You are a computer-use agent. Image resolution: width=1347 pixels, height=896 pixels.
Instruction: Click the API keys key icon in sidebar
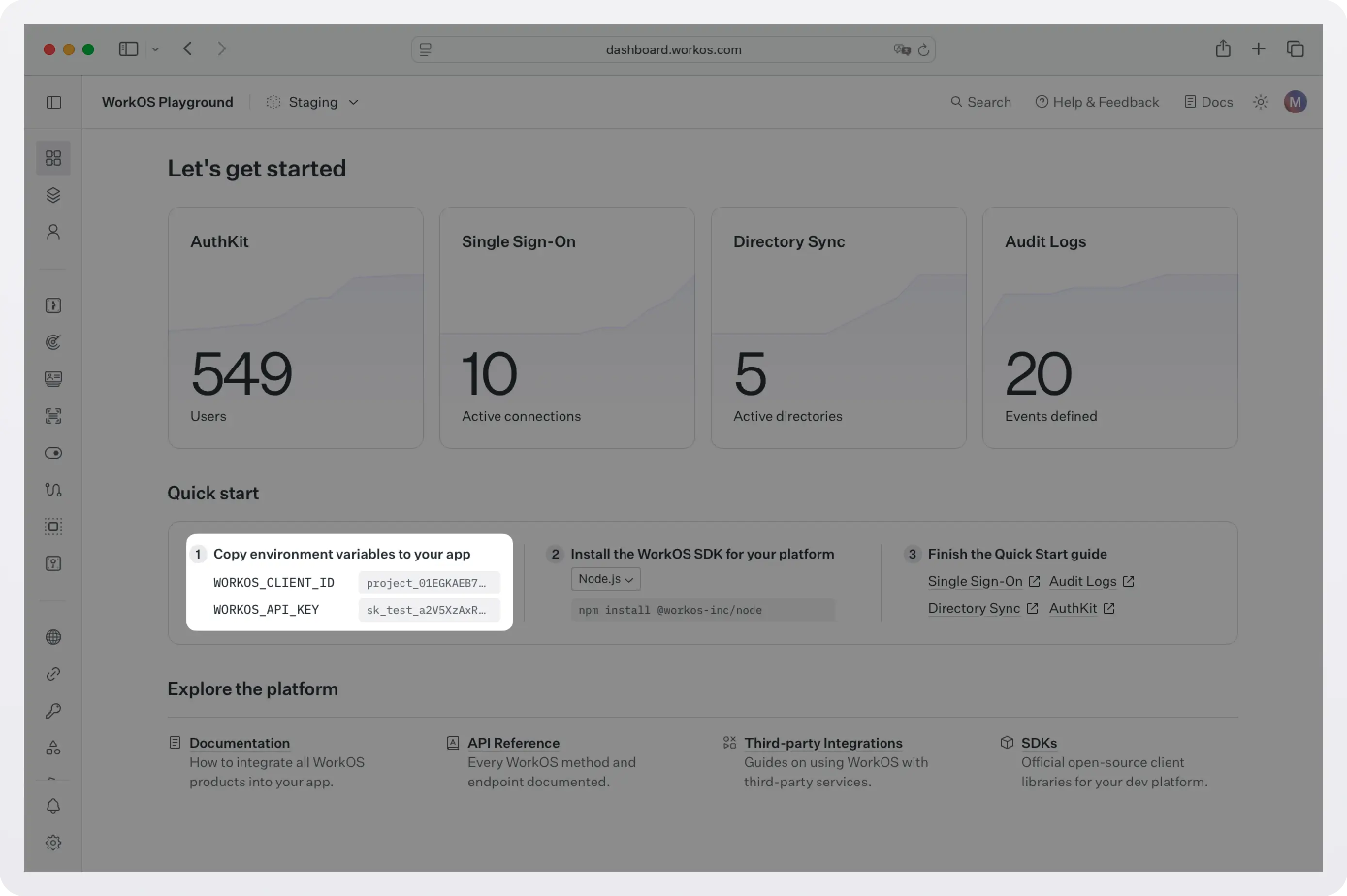tap(53, 710)
